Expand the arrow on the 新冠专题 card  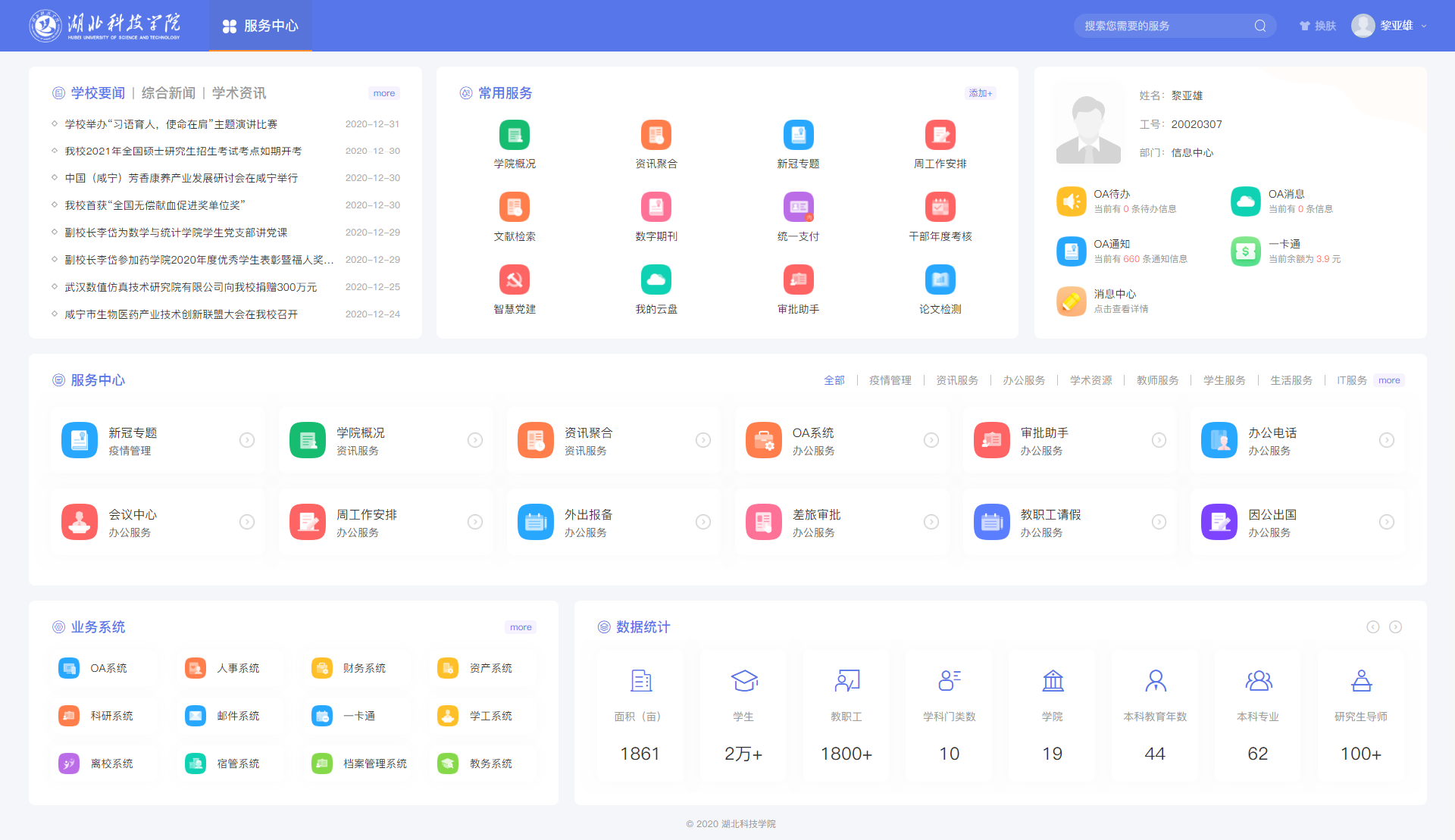point(247,440)
